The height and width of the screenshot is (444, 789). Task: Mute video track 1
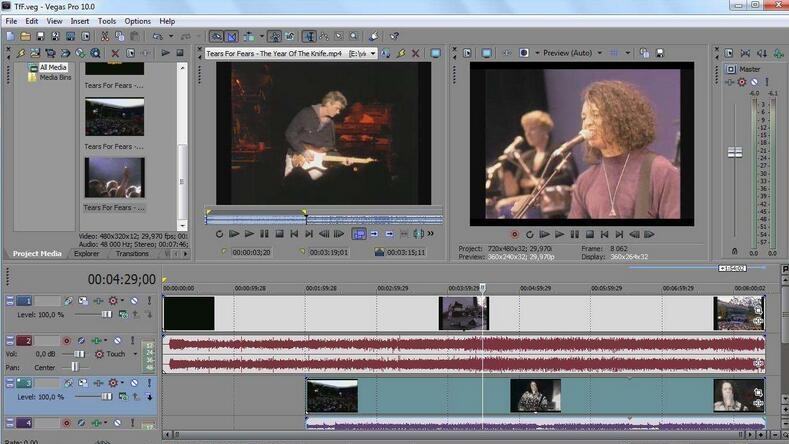tap(132, 301)
